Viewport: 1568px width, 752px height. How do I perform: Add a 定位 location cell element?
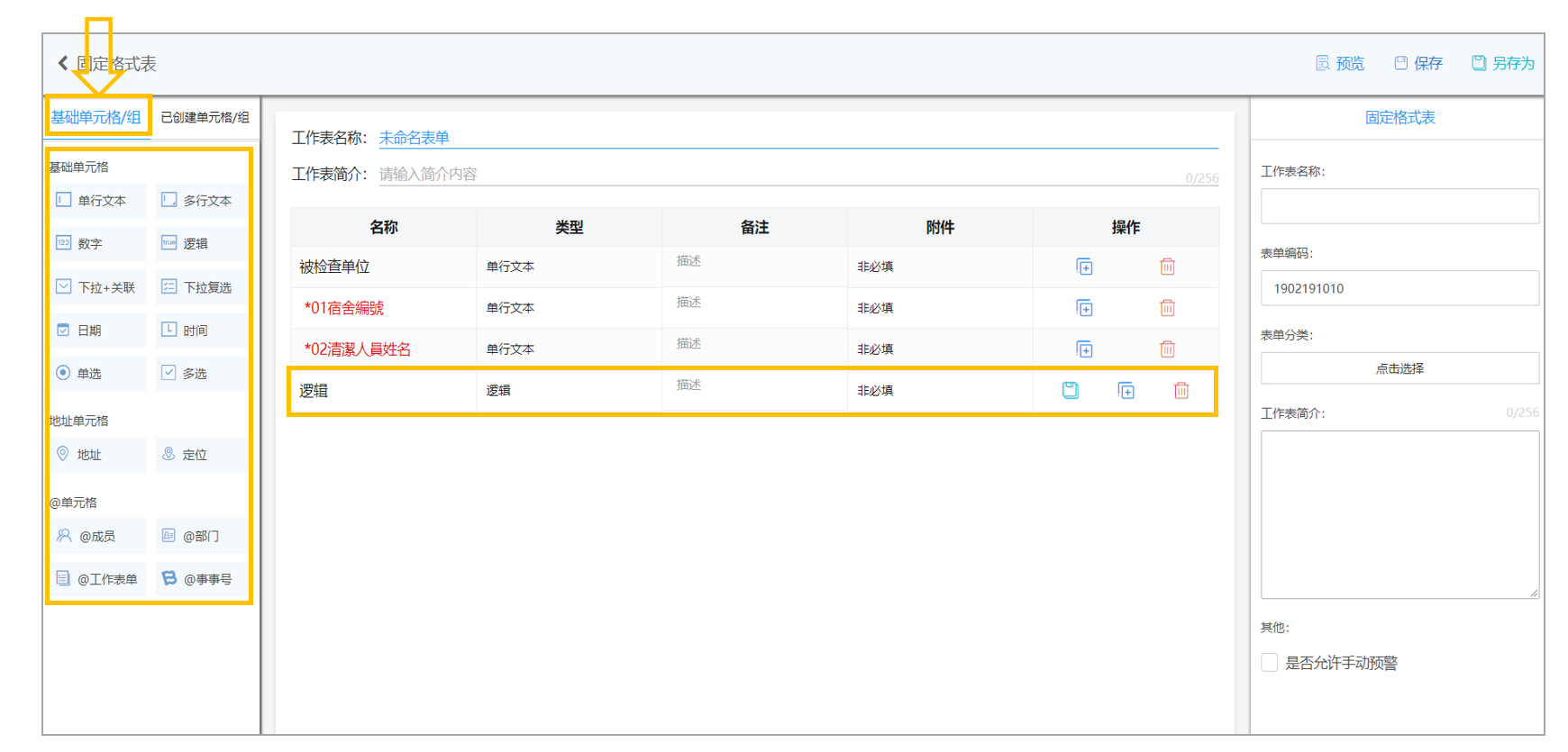[201, 455]
